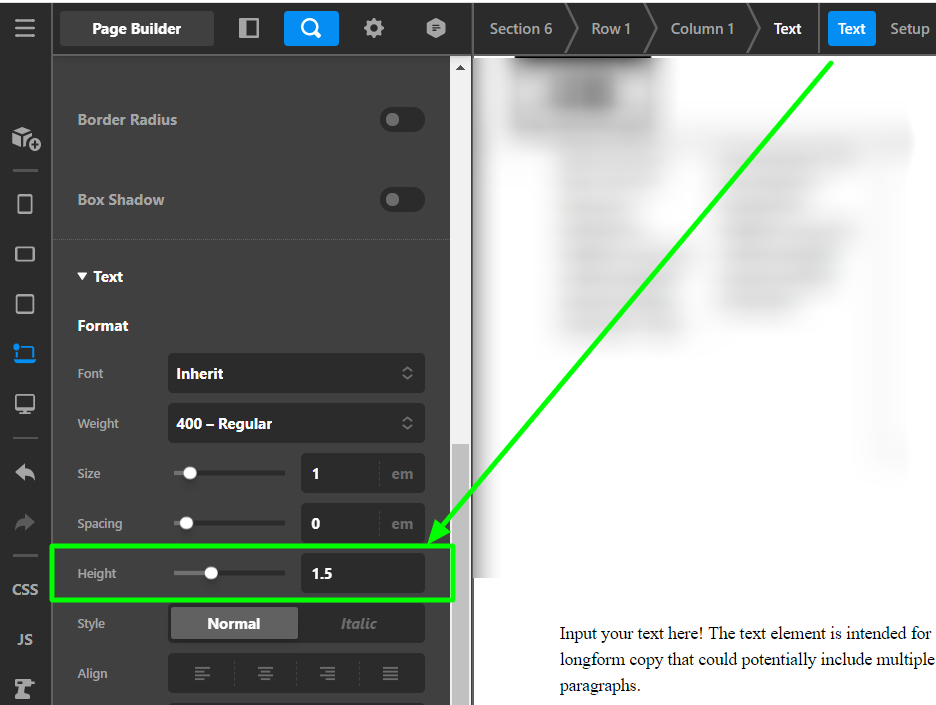The image size is (936, 705).
Task: Click the Border Radius label
Action: click(127, 119)
